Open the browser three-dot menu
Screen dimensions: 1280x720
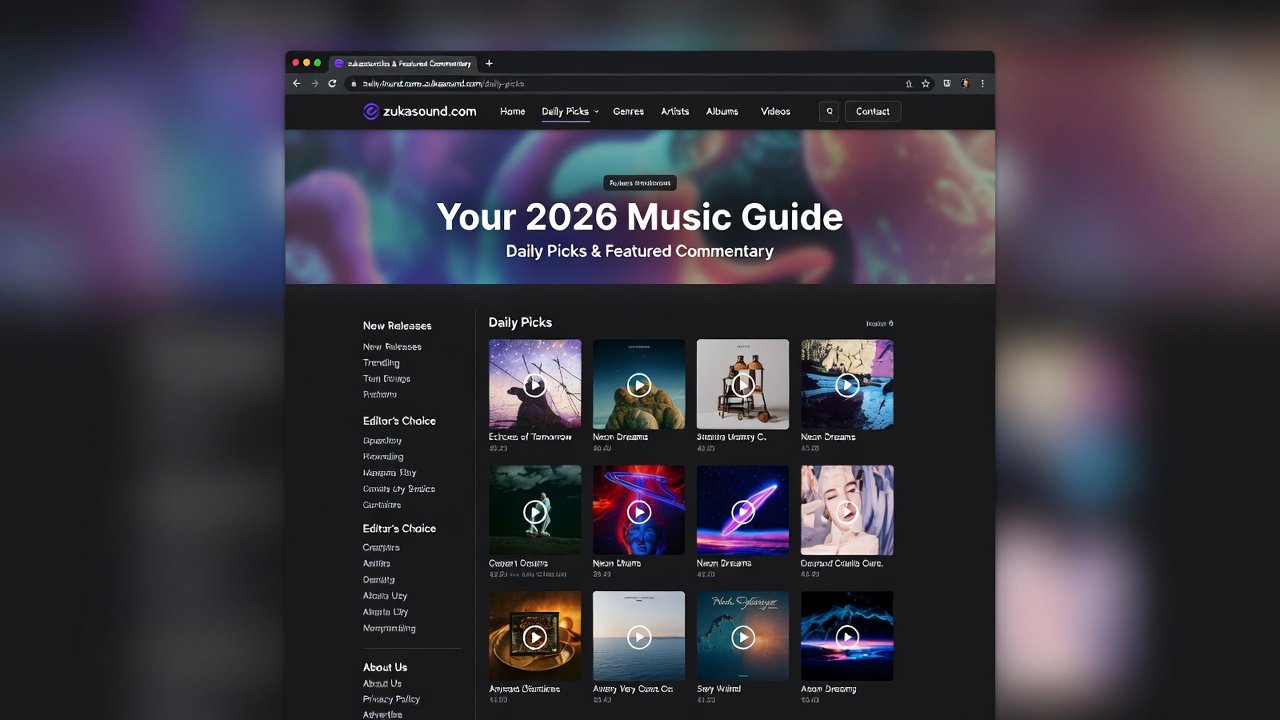983,84
